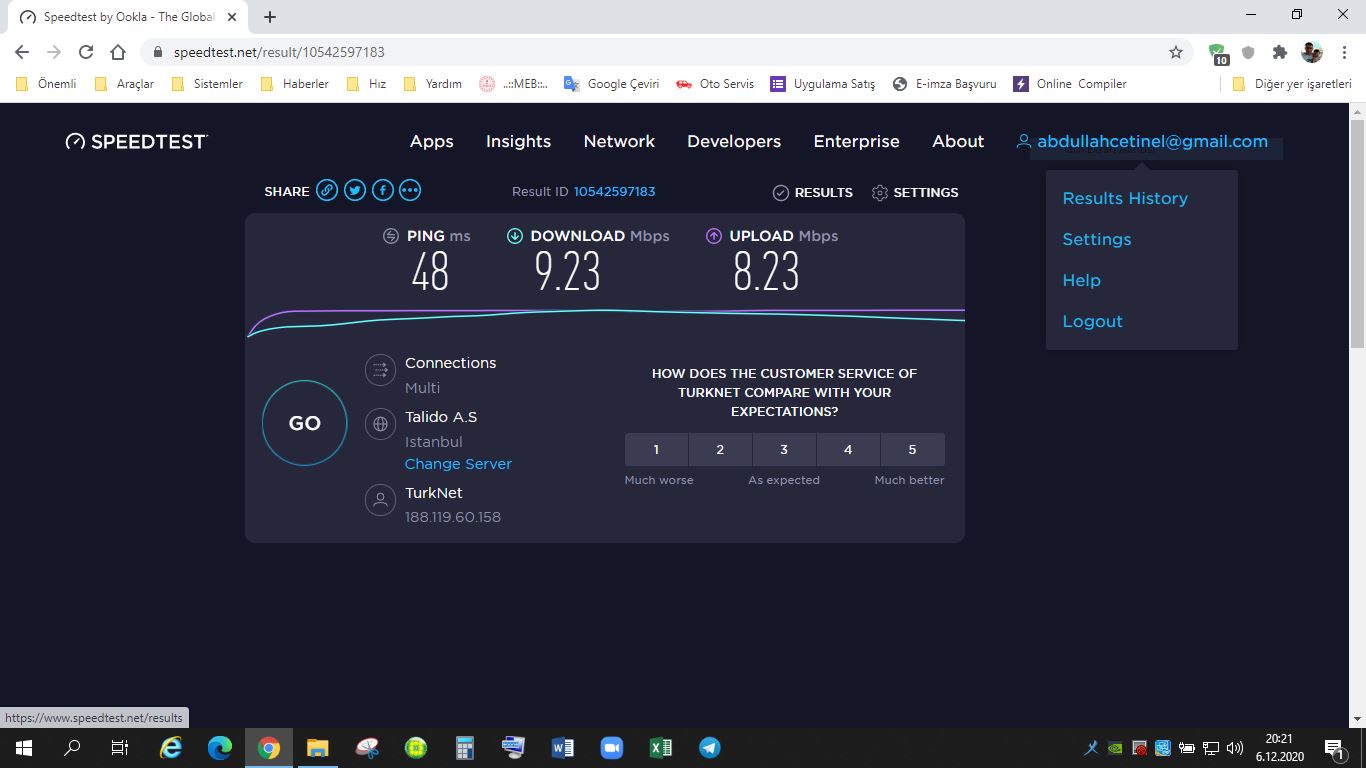Open the Sistemler bookmarks folder
The height and width of the screenshot is (768, 1366).
click(207, 84)
